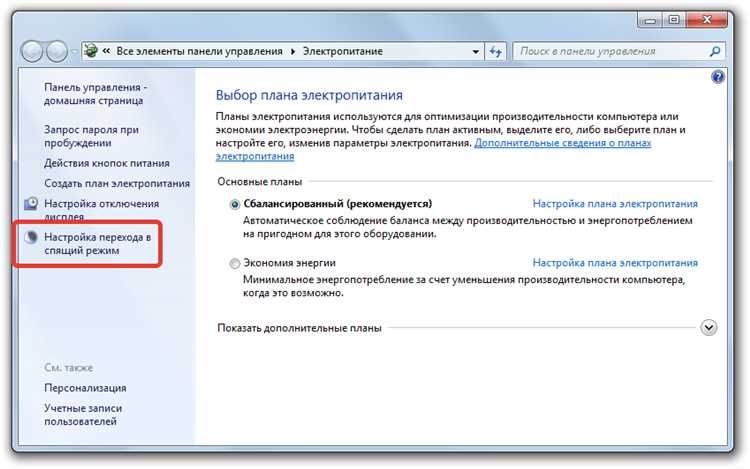The height and width of the screenshot is (469, 750).
Task: Open the Дополнительные сведения о планах электропитания link
Action: 433,150
